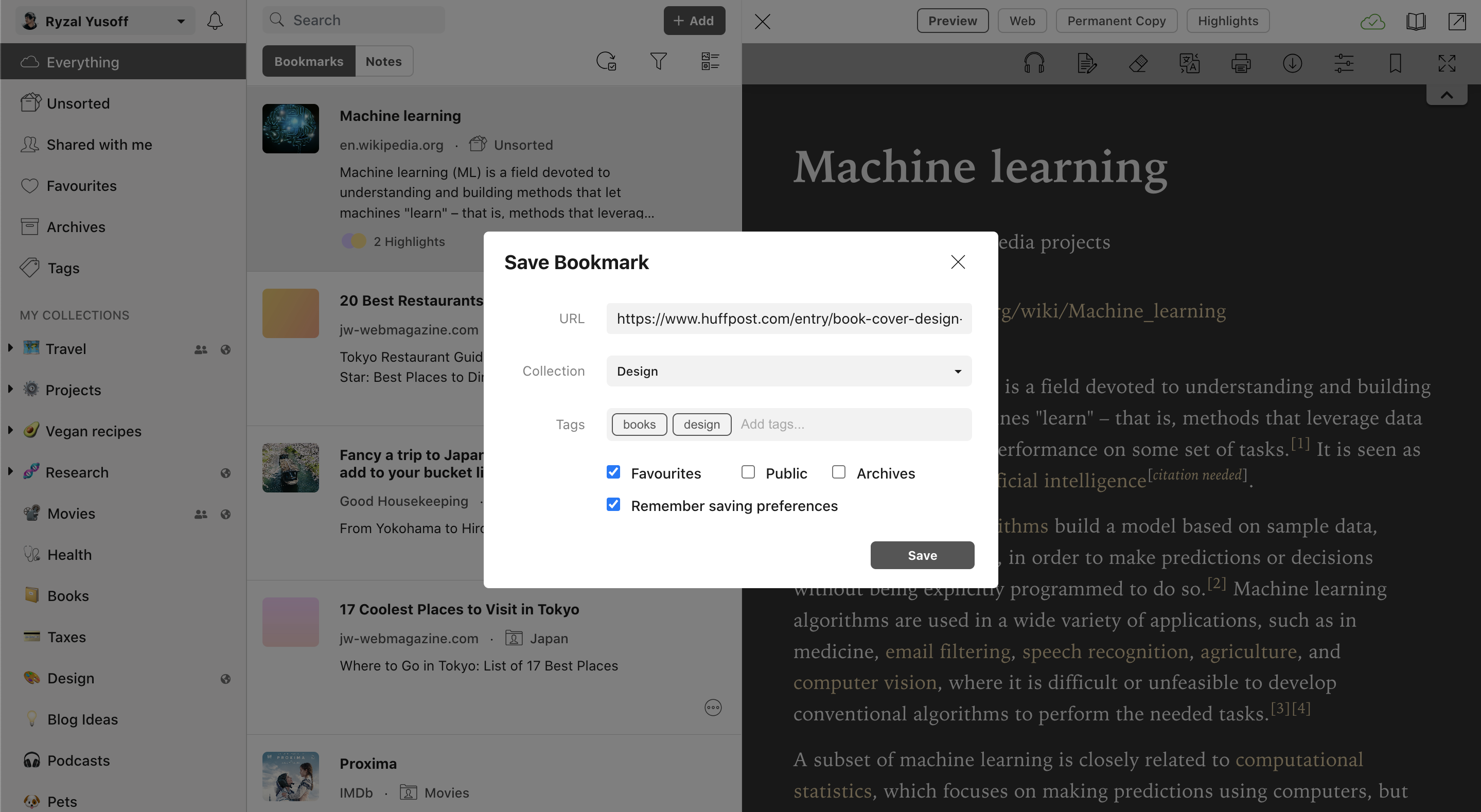Select the Permanent Copy tab

(1116, 21)
